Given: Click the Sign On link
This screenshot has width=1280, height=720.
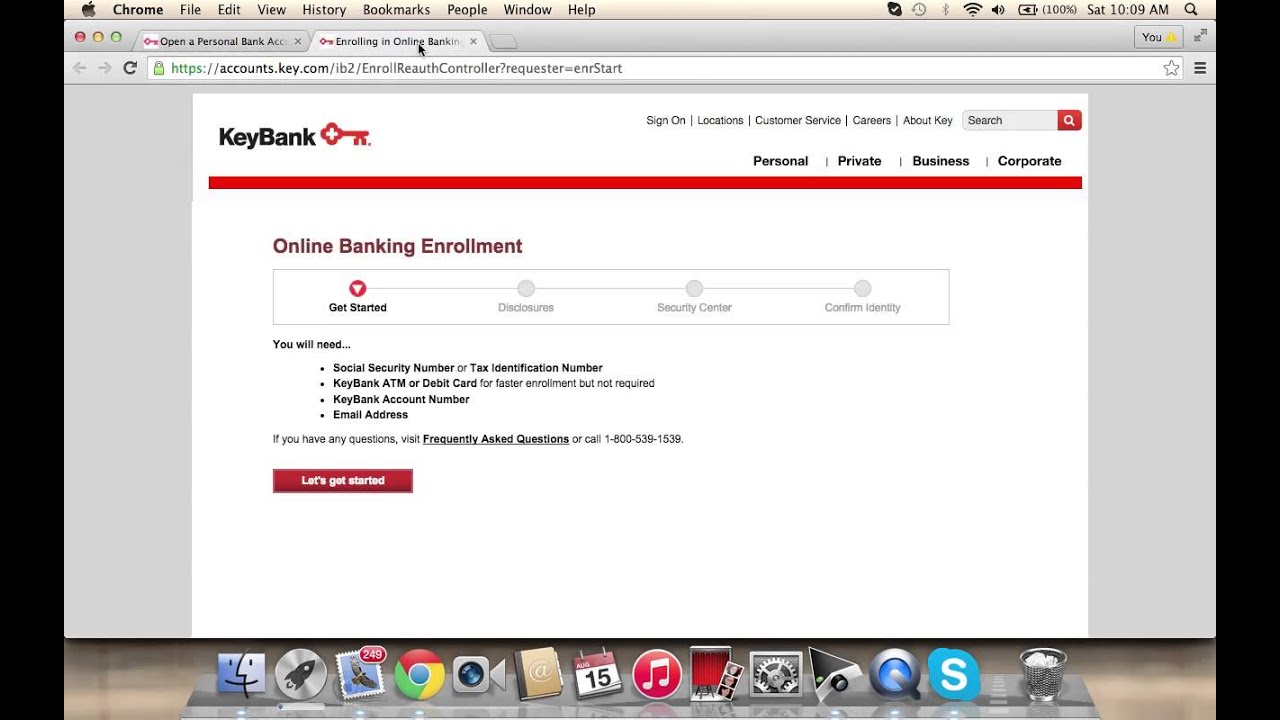Looking at the screenshot, I should pos(666,120).
